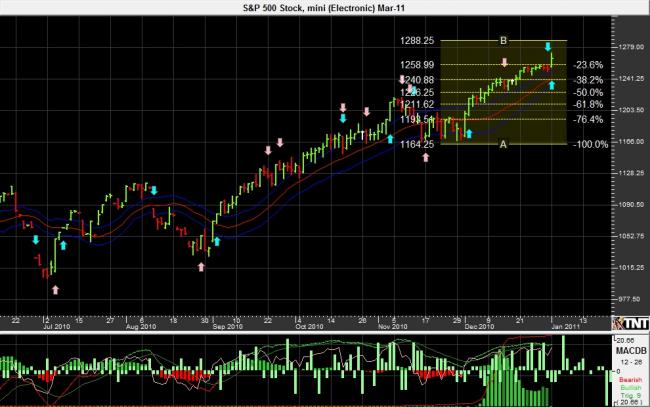Click the 1052.75 value on the price axis
The width and height of the screenshot is (650, 407).
tap(631, 236)
